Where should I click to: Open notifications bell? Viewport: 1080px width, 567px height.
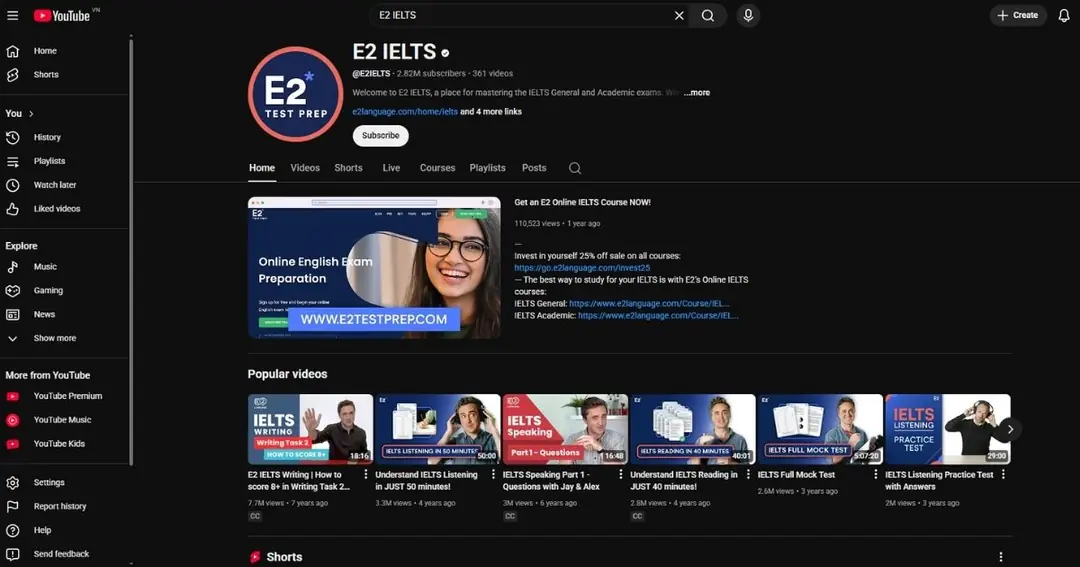[x=1064, y=15]
